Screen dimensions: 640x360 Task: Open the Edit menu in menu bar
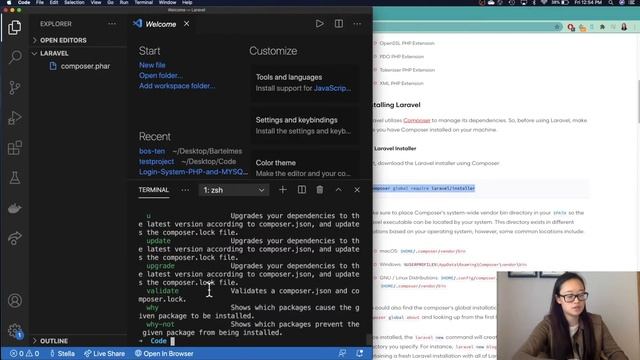[54, 2]
